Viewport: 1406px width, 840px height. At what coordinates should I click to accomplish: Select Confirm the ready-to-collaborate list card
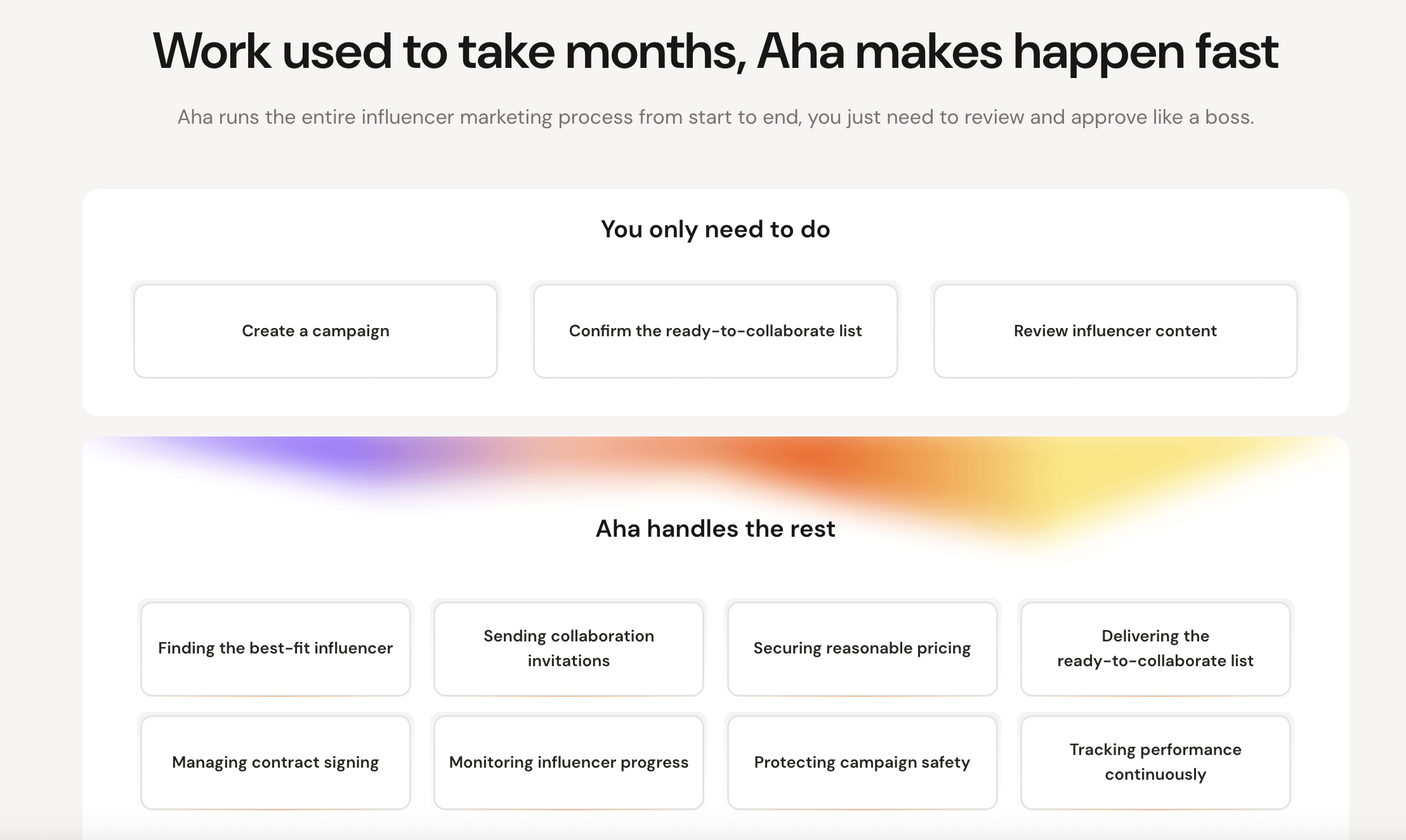point(715,331)
